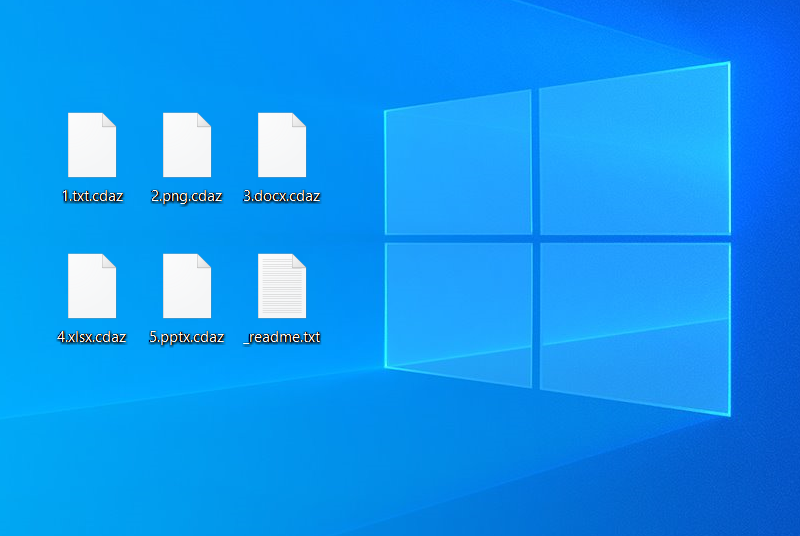Viewport: 800px width, 536px height.
Task: Click empty desktop space directly below _readme.txt
Action: point(282,400)
